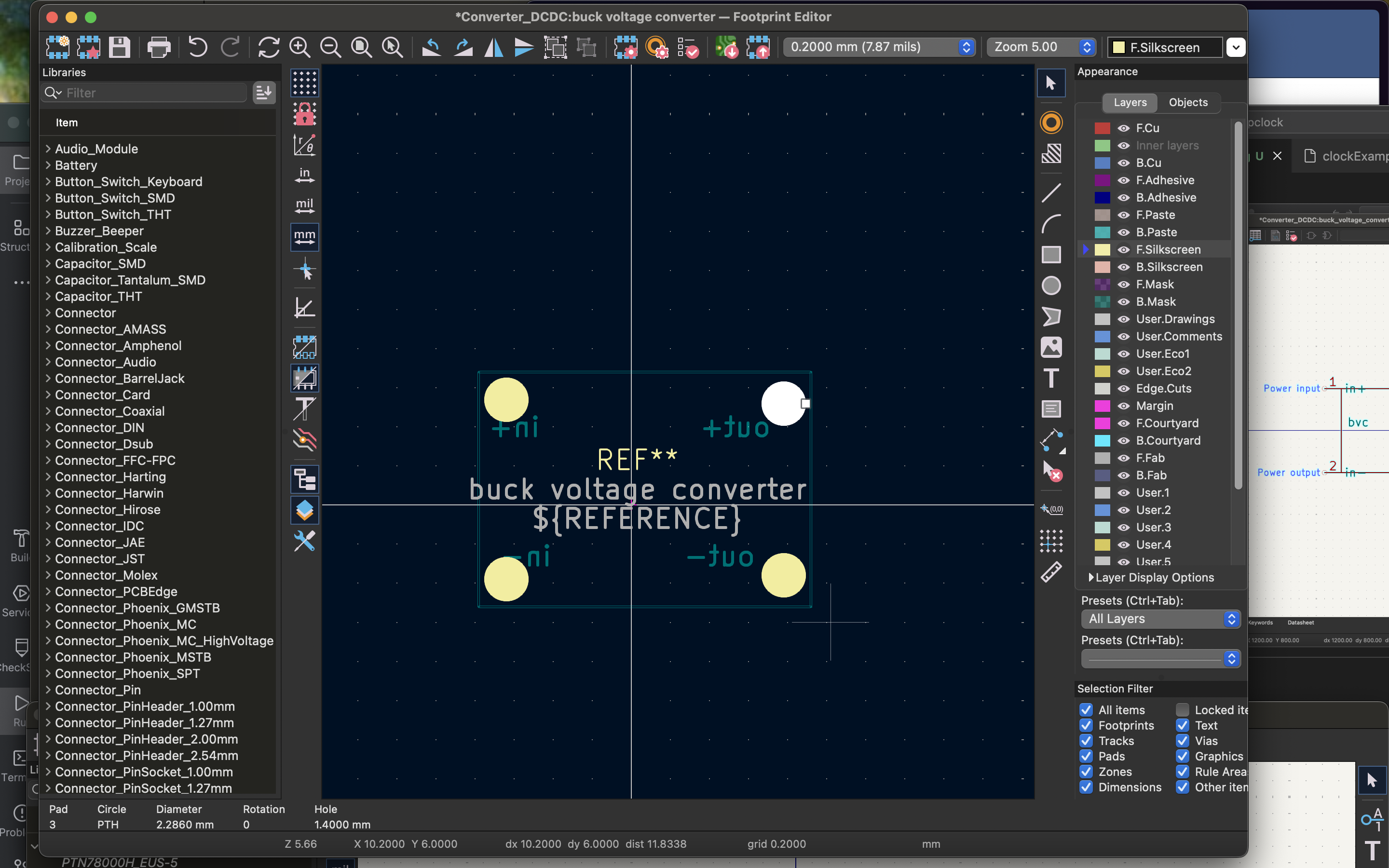Select the Add Text tool

pyautogui.click(x=1051, y=379)
